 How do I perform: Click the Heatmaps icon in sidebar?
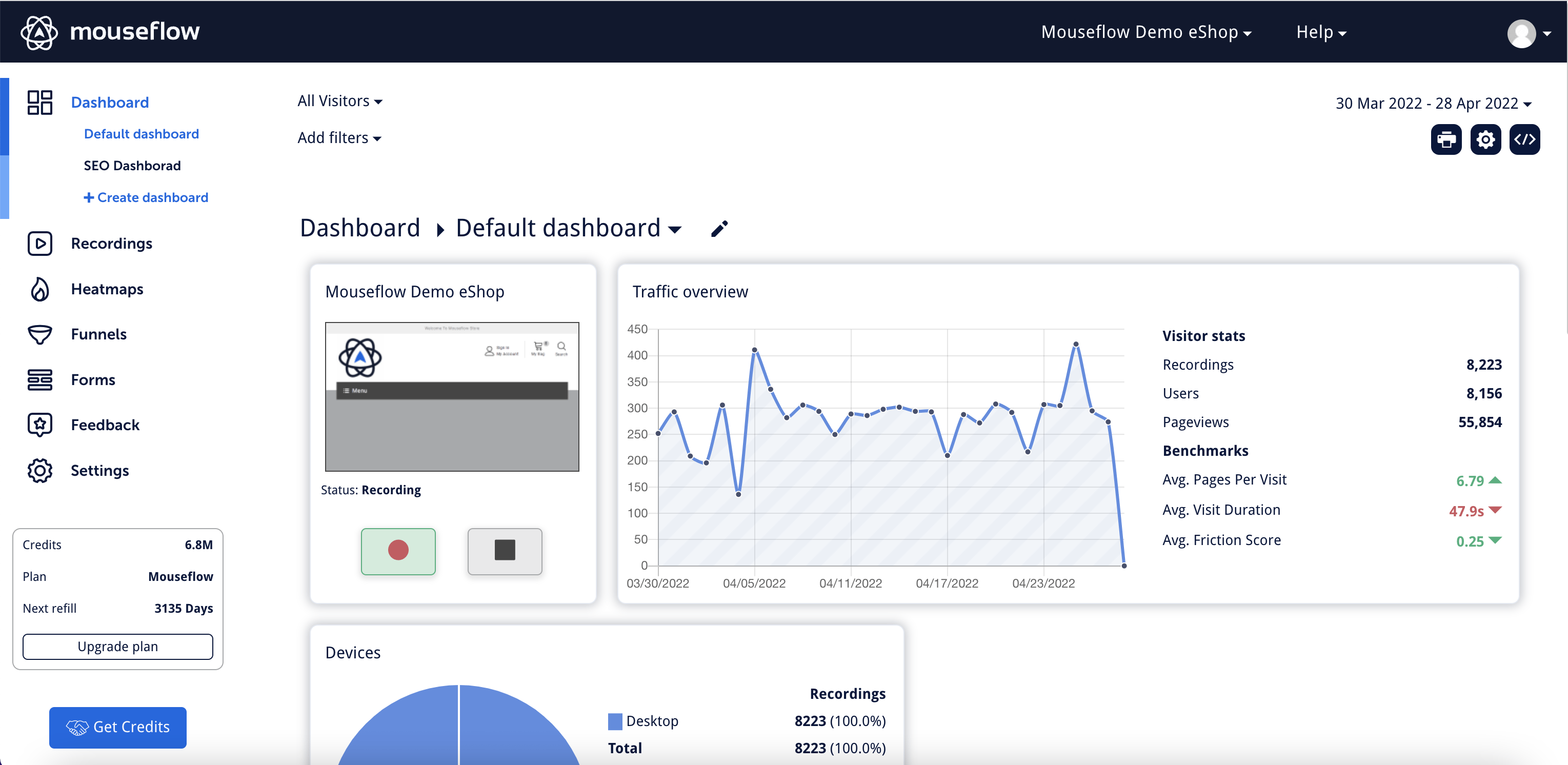[x=40, y=289]
